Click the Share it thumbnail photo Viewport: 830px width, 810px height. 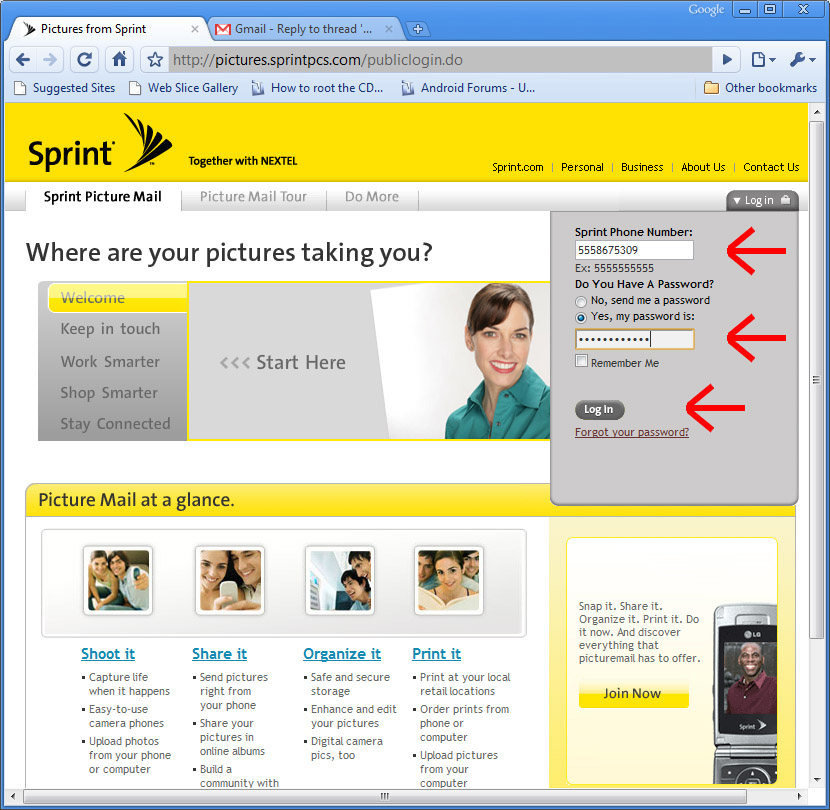(230, 580)
